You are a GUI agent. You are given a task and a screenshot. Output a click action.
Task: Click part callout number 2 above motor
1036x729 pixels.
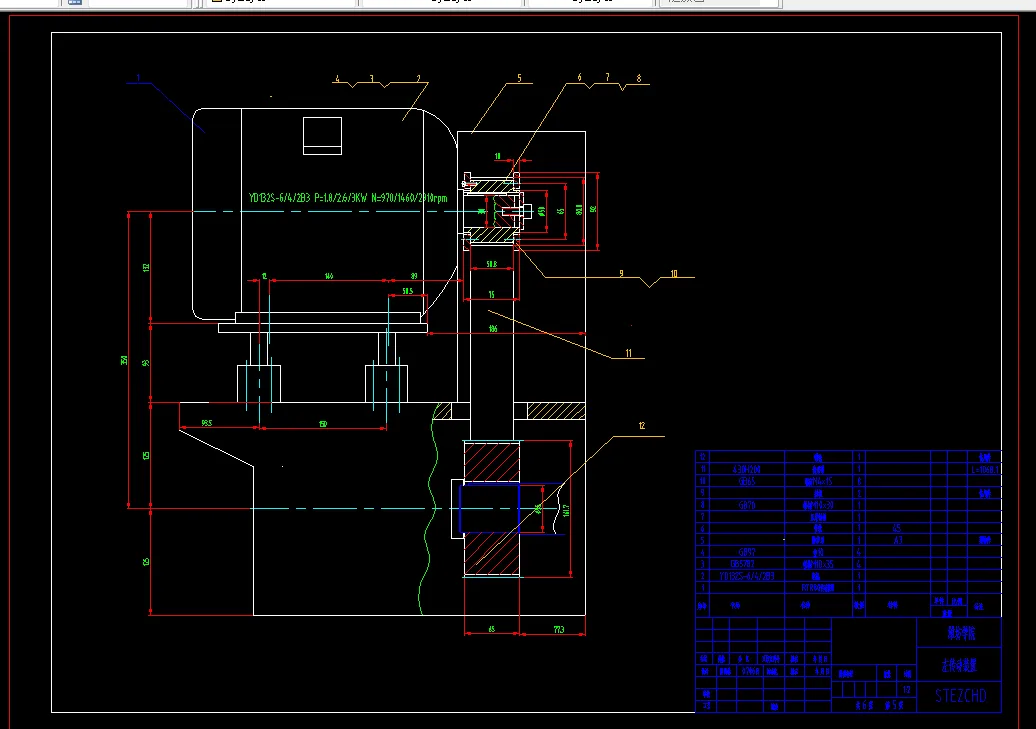pos(418,79)
